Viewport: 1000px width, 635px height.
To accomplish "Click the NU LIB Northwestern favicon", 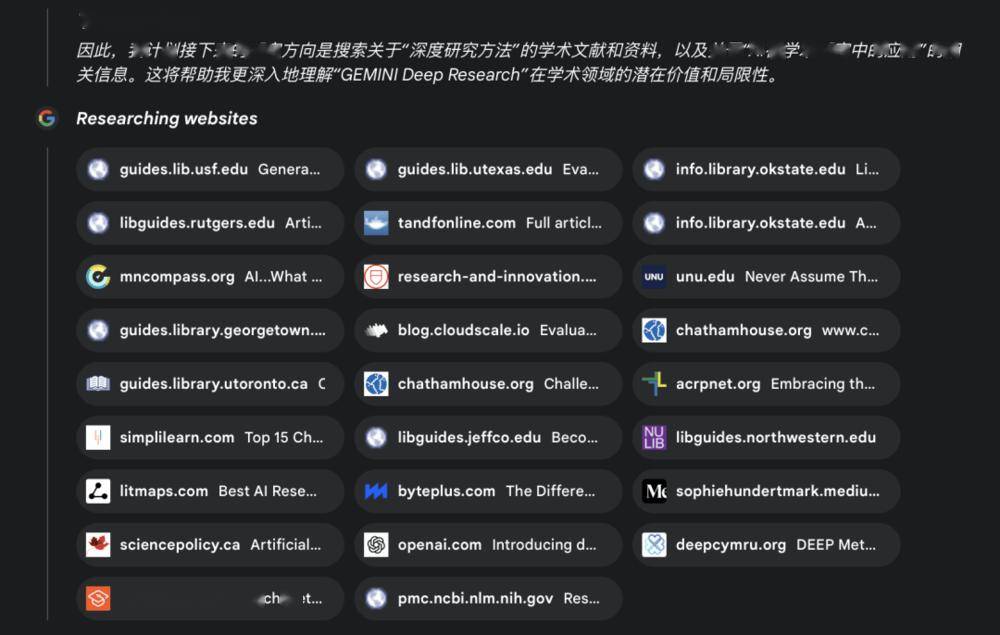I will click(x=654, y=437).
